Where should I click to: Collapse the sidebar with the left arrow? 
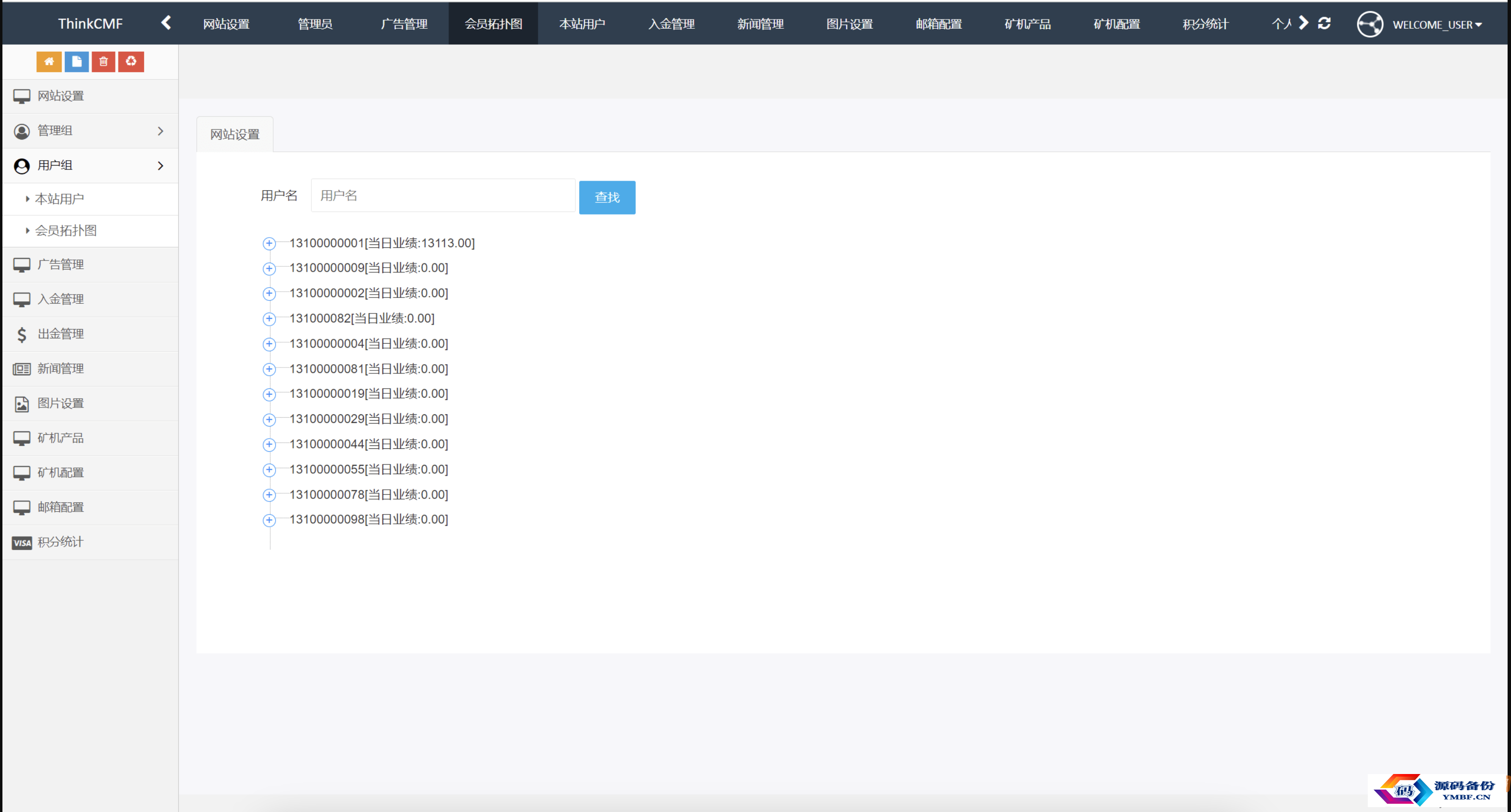click(166, 23)
